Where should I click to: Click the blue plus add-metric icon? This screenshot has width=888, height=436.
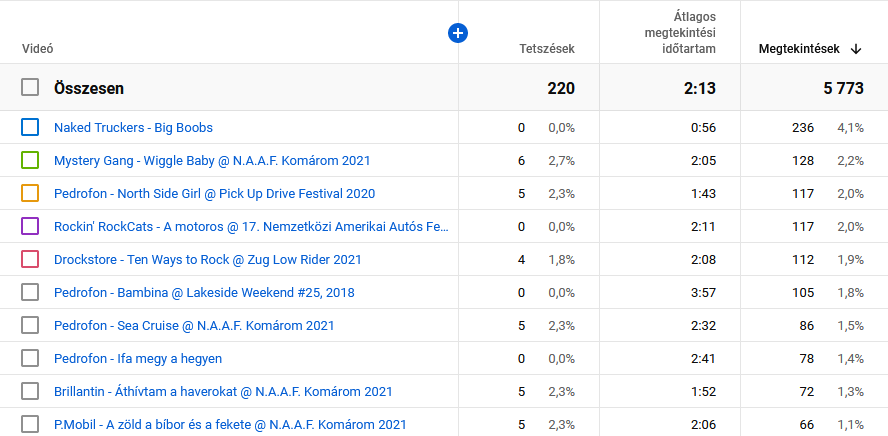[x=458, y=34]
